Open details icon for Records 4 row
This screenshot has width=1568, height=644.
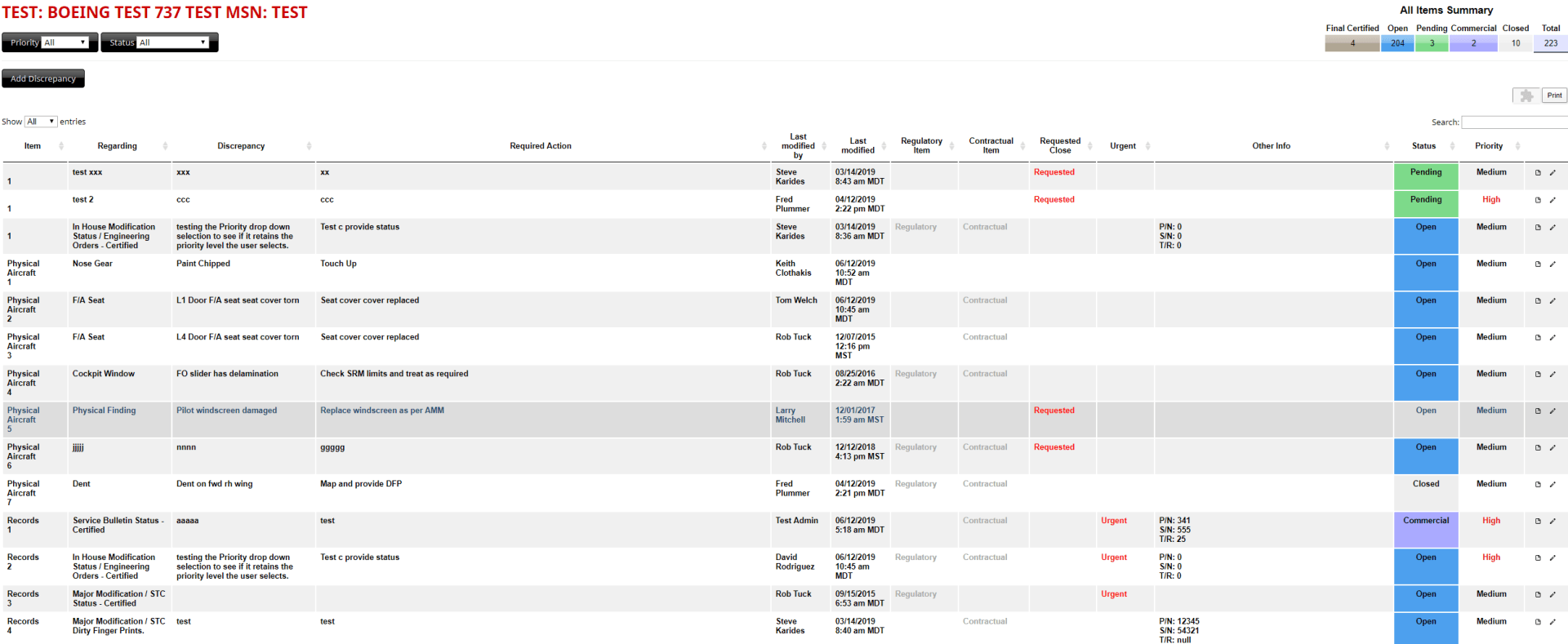click(x=1538, y=622)
